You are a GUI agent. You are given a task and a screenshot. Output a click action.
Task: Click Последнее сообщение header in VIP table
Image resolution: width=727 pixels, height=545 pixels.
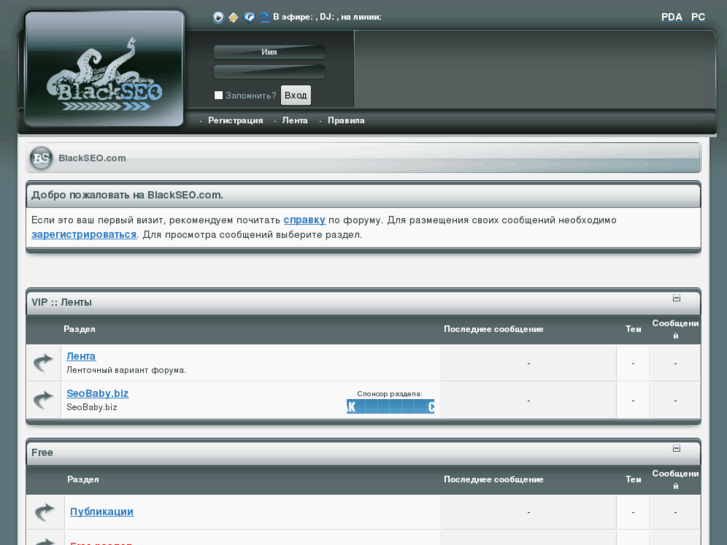493,329
